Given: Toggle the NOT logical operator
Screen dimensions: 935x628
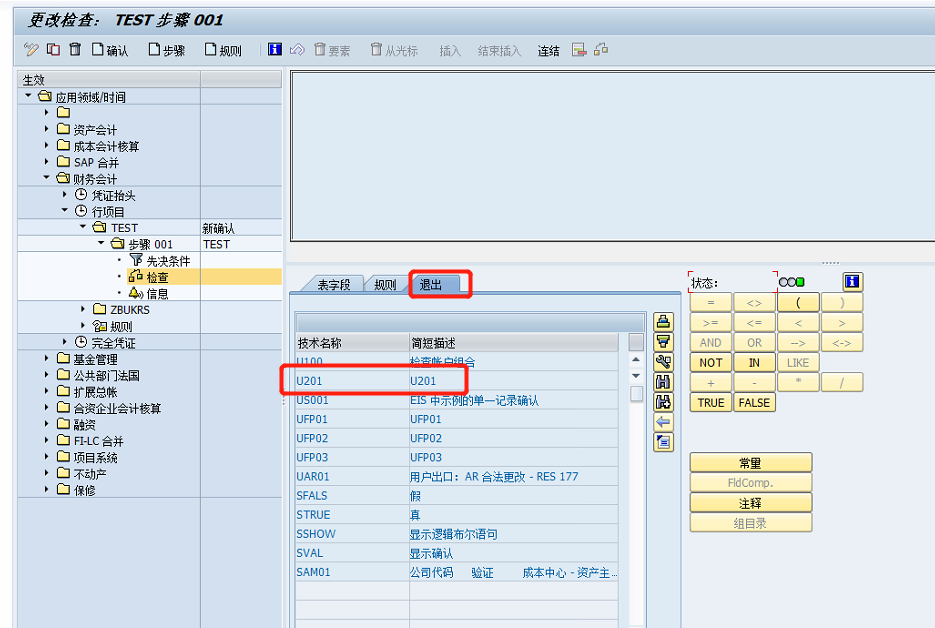Looking at the screenshot, I should (x=709, y=362).
